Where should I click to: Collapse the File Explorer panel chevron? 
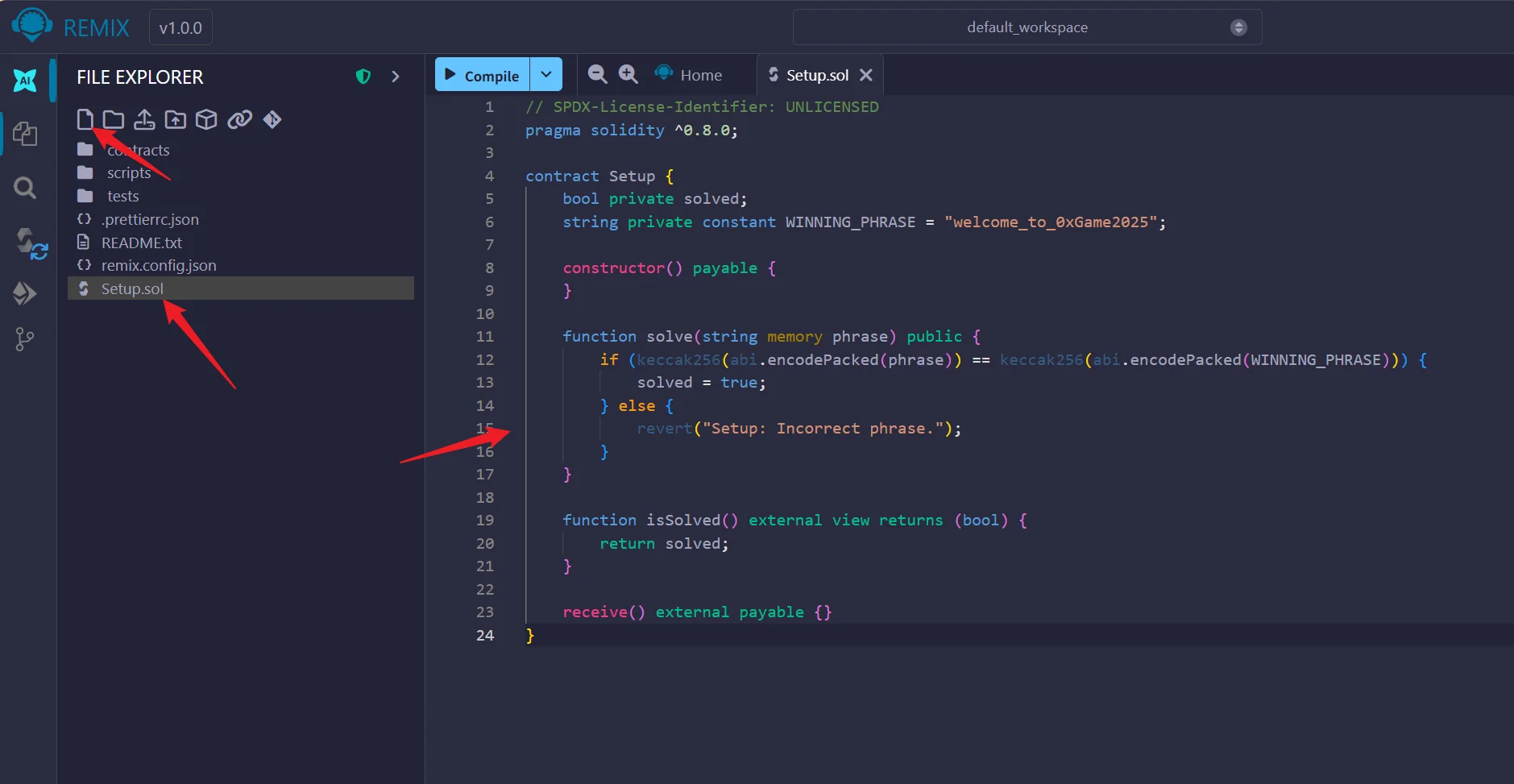click(395, 77)
